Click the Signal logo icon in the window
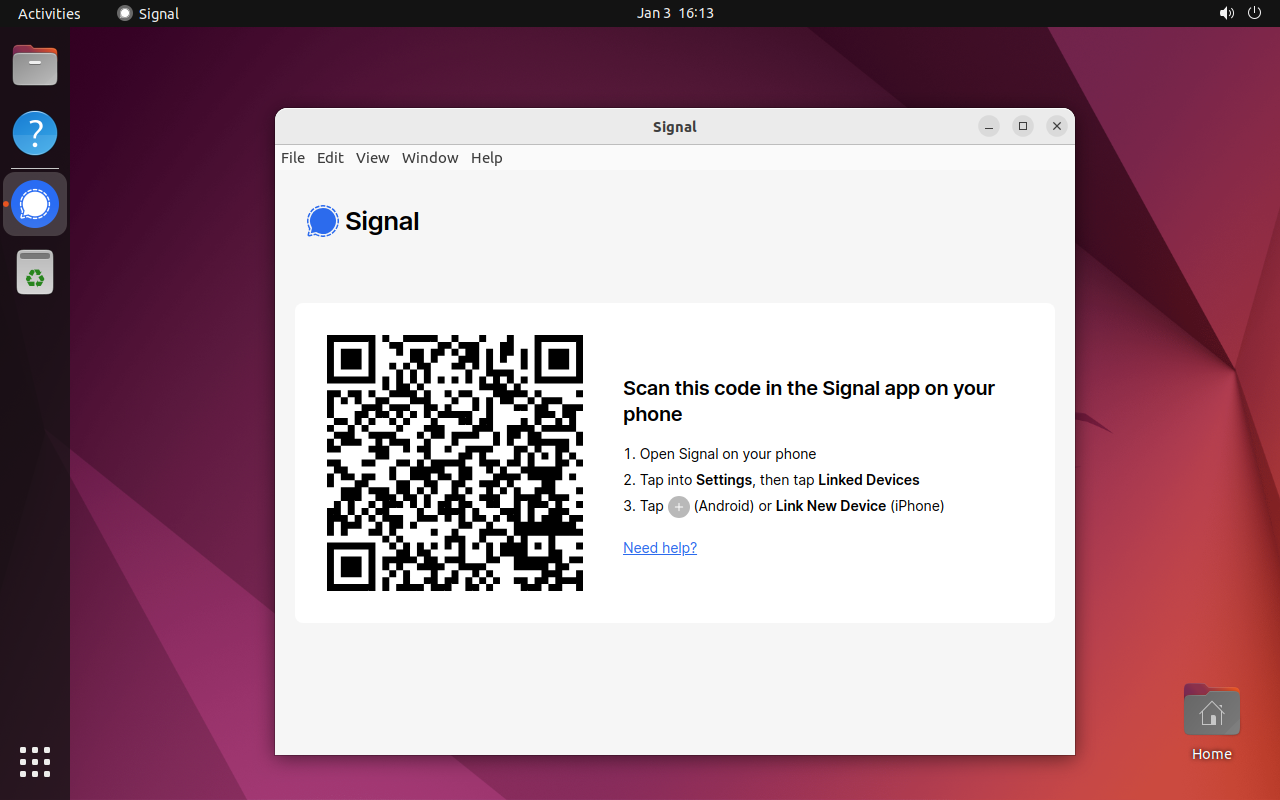1280x800 pixels. tap(323, 221)
